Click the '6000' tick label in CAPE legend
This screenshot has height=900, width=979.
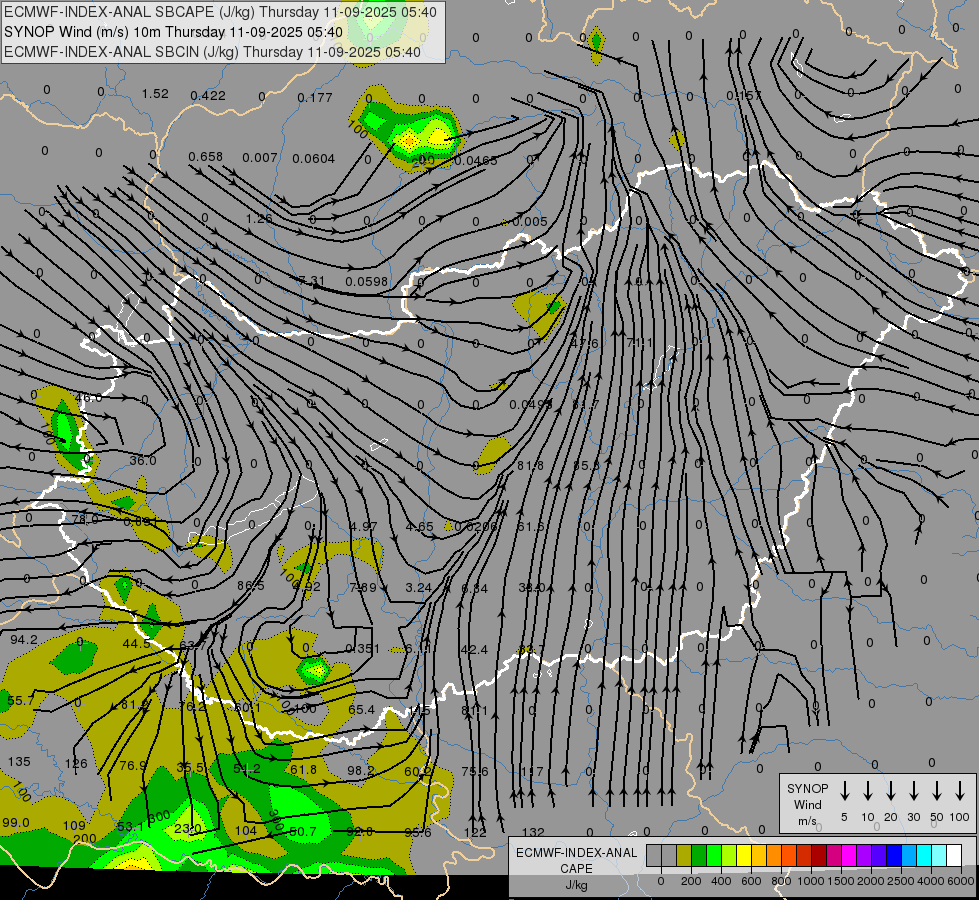click(961, 881)
